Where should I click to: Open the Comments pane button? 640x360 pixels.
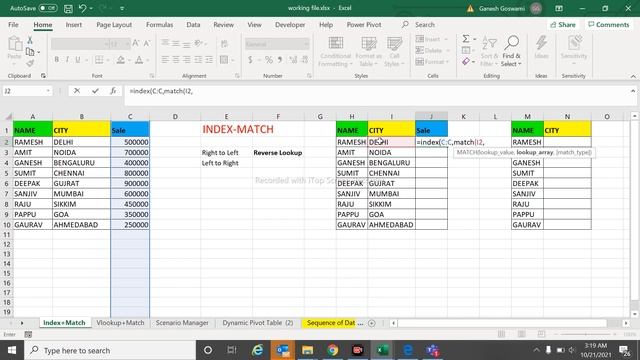[x=609, y=24]
